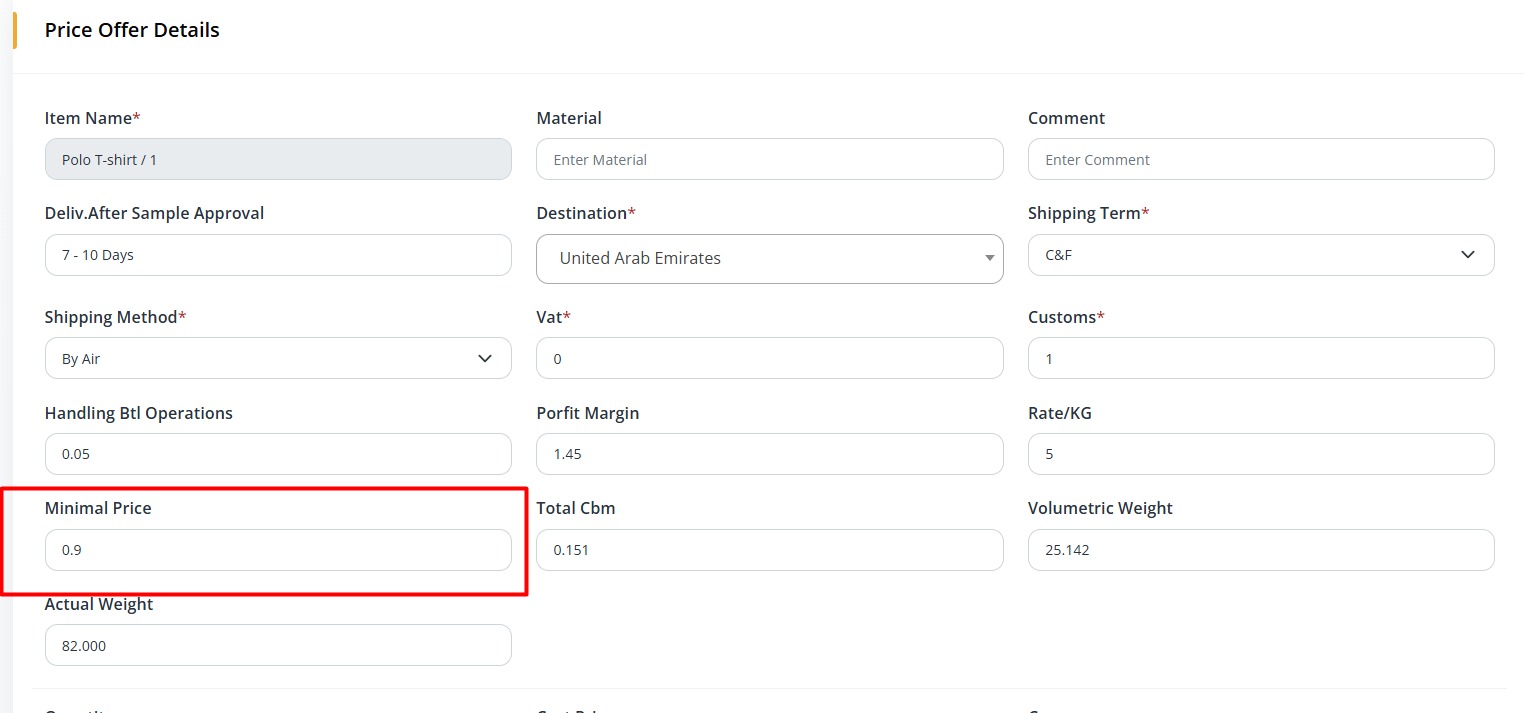Select the Volumetric Weight input field

pos(1260,550)
